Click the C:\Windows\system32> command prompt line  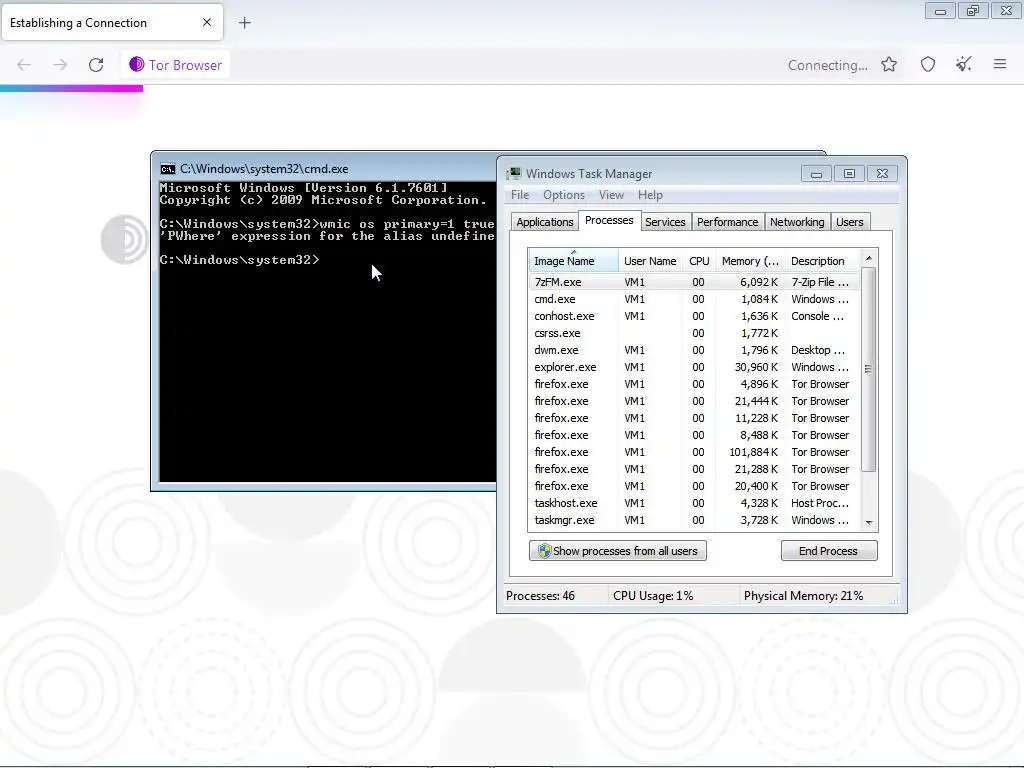240,260
